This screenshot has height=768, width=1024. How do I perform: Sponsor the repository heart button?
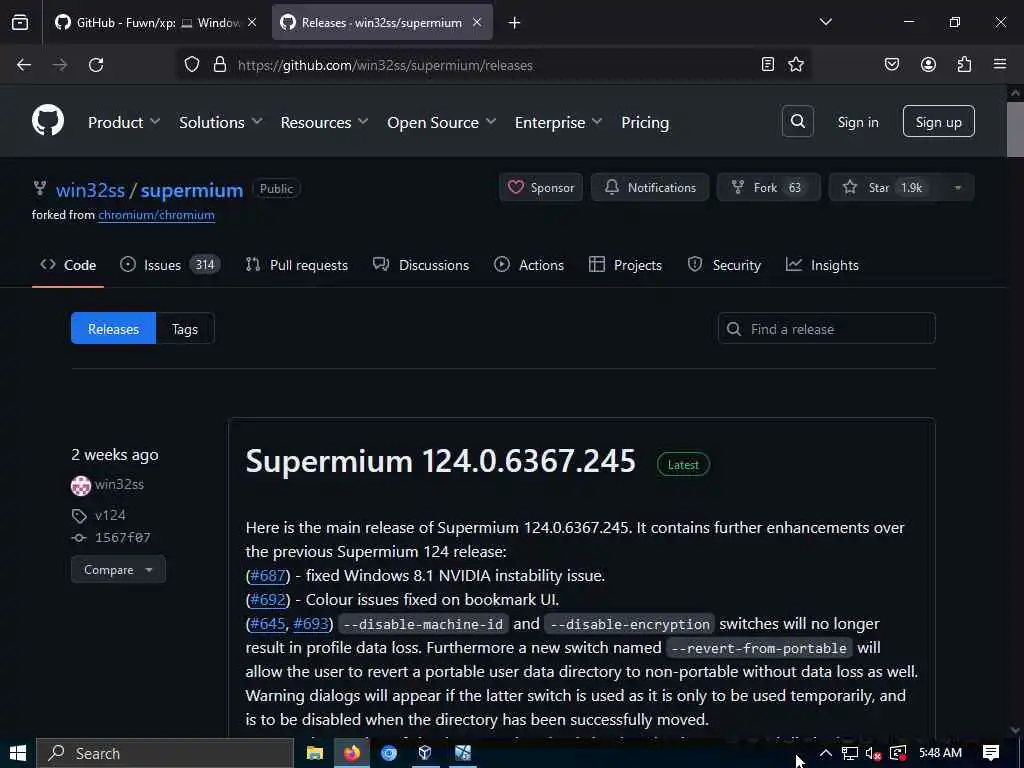coord(541,187)
